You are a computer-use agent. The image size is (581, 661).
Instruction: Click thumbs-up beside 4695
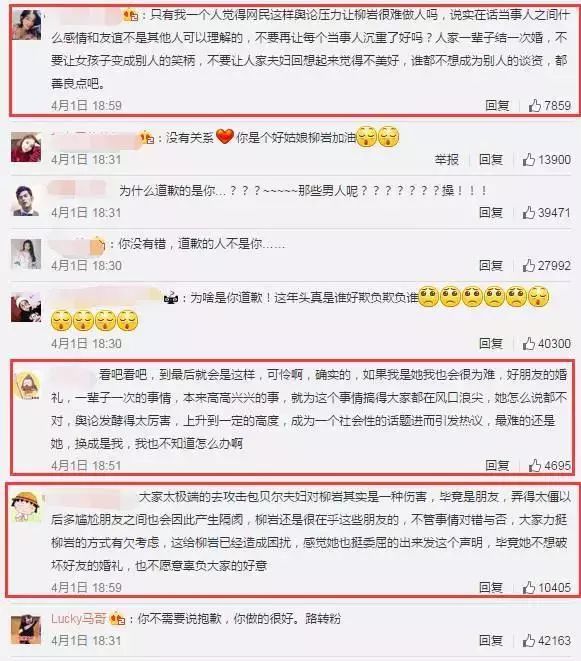(535, 465)
